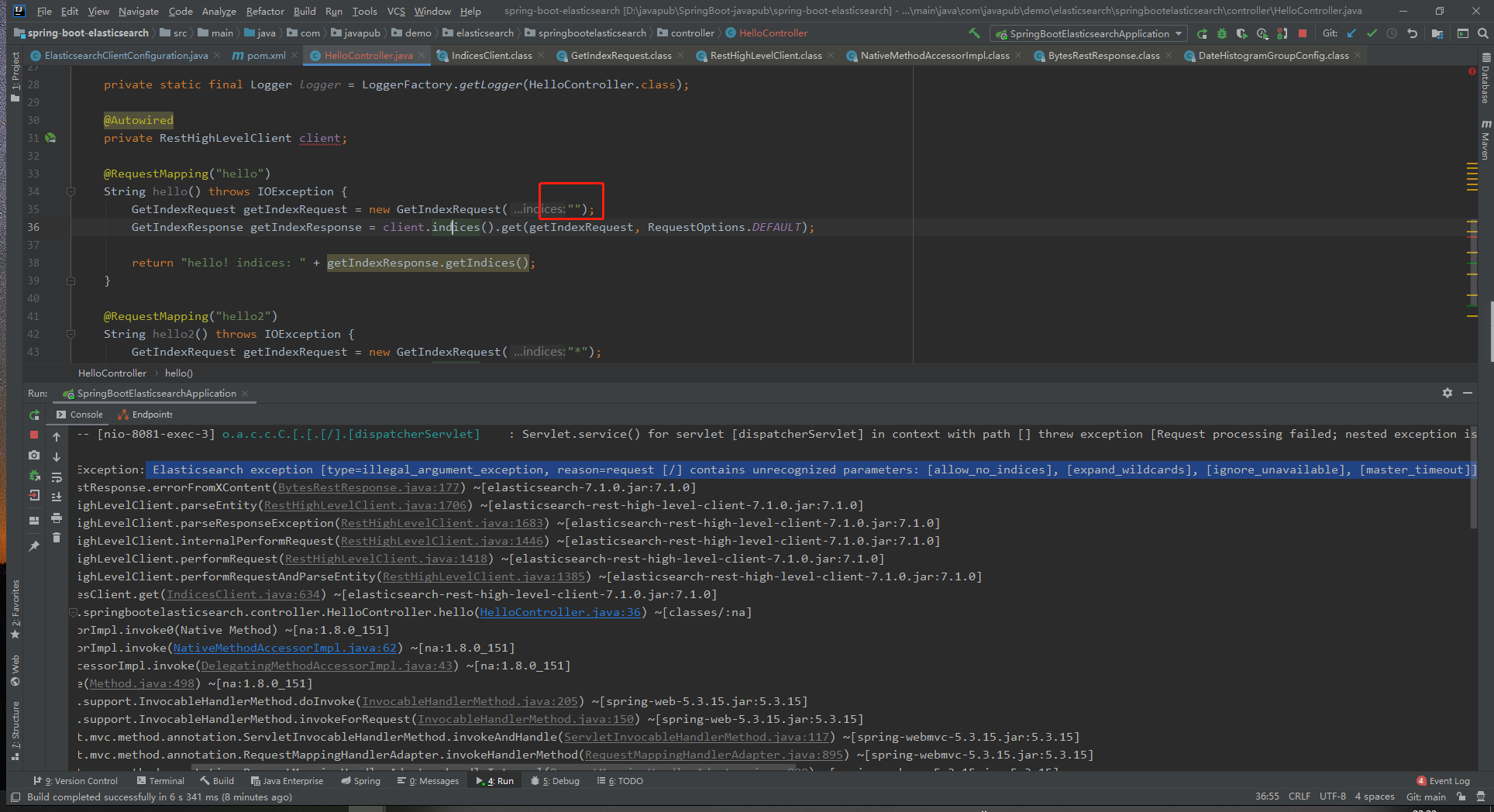
Task: Hide the Run panel with minimize icon
Action: pos(1468,394)
